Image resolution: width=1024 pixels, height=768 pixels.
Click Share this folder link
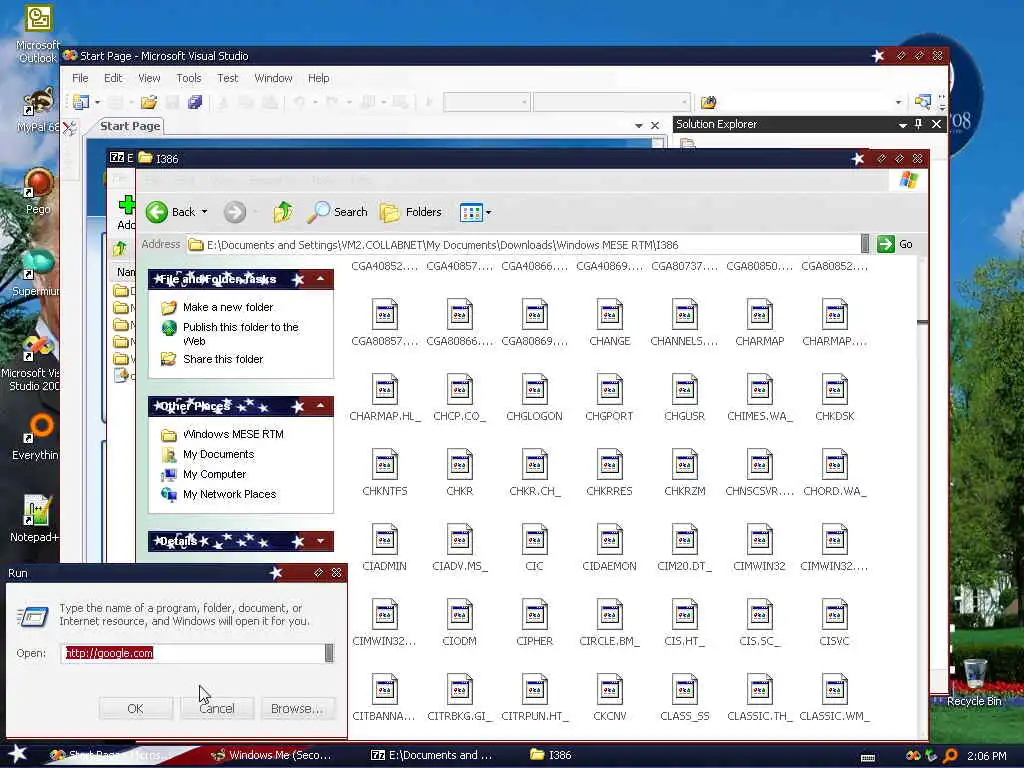point(223,359)
